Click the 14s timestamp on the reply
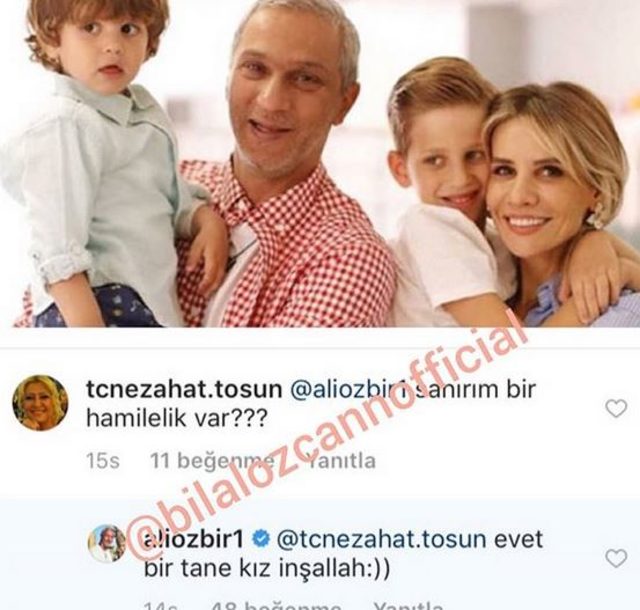This screenshot has width=640, height=610. (x=161, y=606)
